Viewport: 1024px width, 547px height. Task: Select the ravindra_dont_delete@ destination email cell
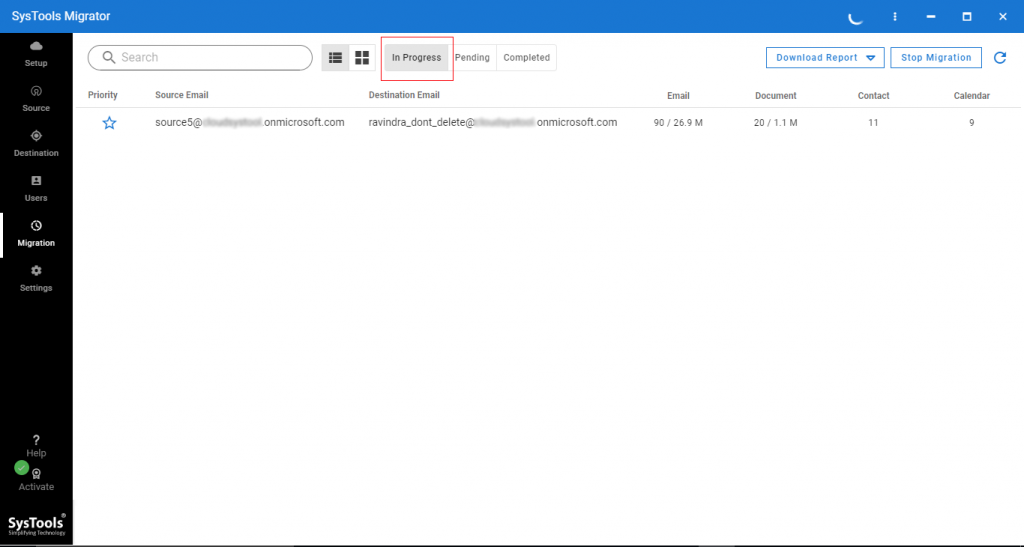492,123
